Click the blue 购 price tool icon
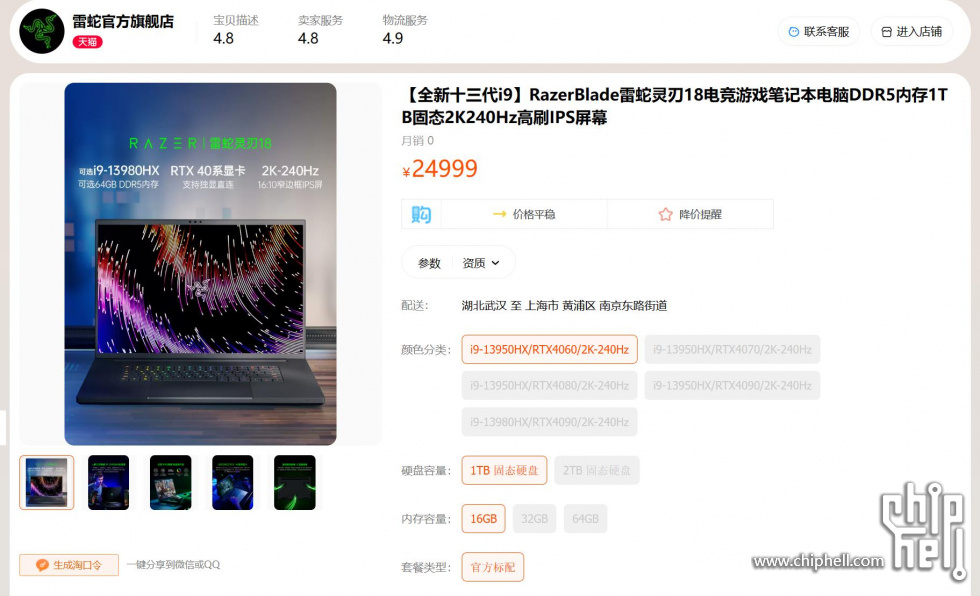980x596 pixels. pos(421,214)
